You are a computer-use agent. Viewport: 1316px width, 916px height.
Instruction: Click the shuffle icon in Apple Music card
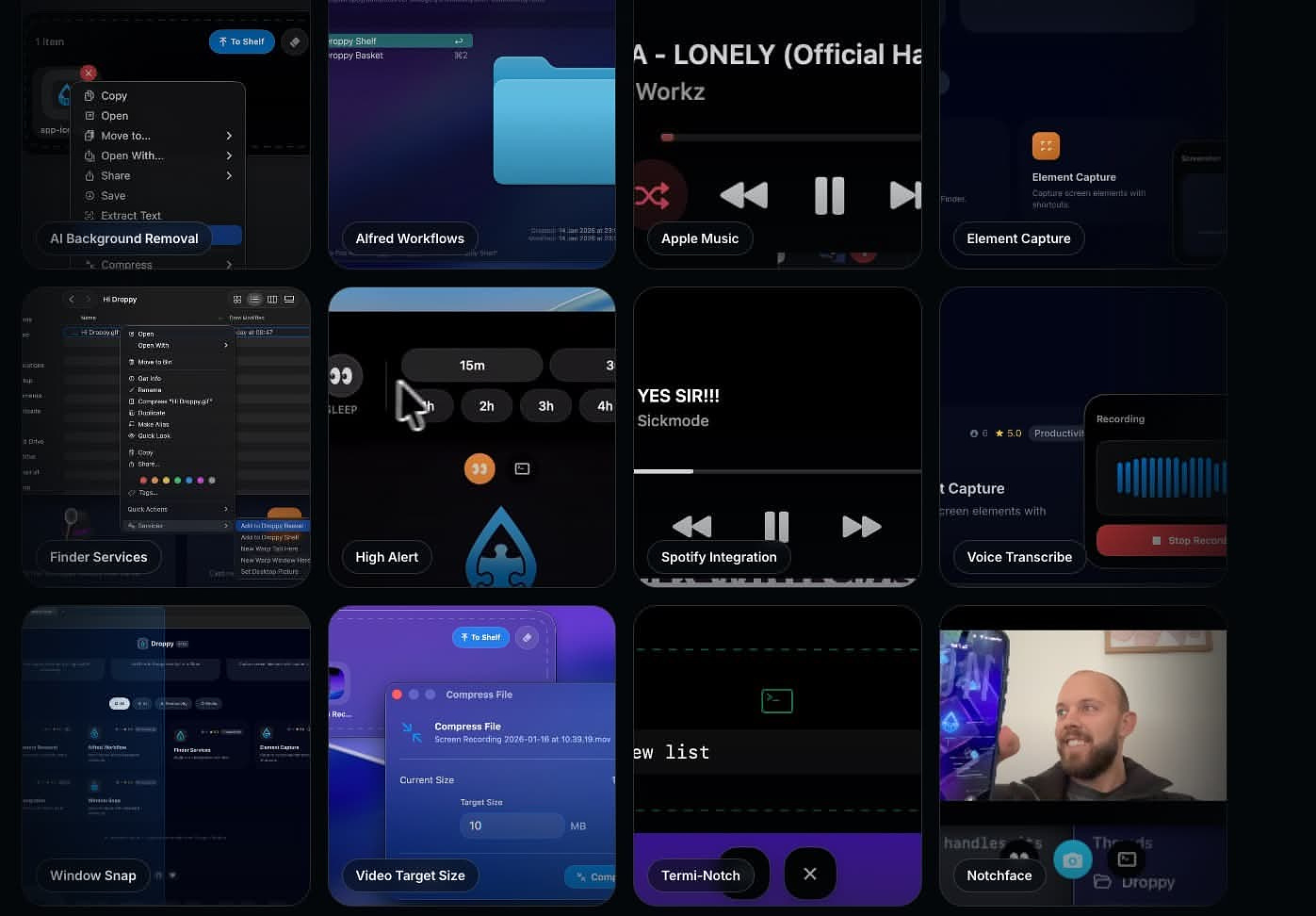point(652,195)
